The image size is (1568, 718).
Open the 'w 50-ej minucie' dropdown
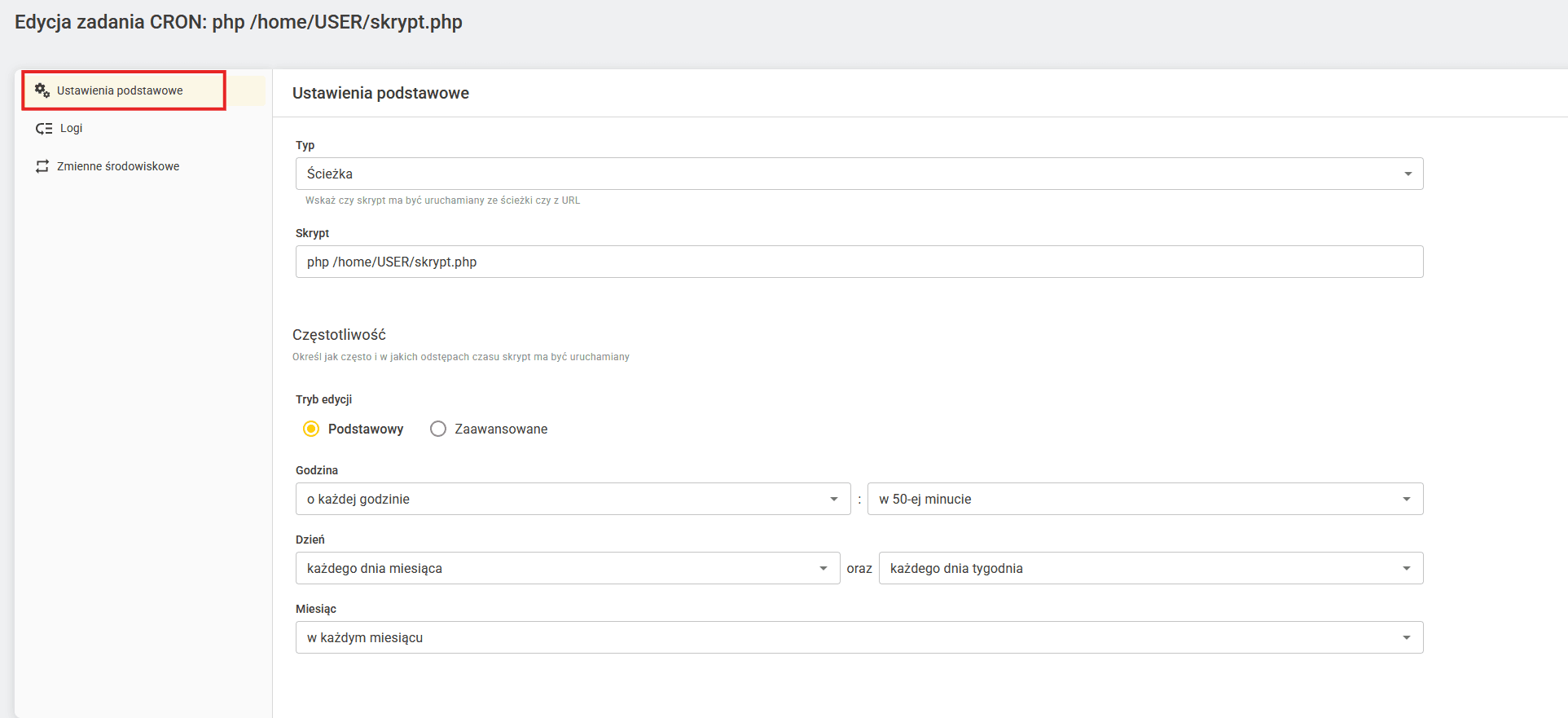click(x=1145, y=499)
